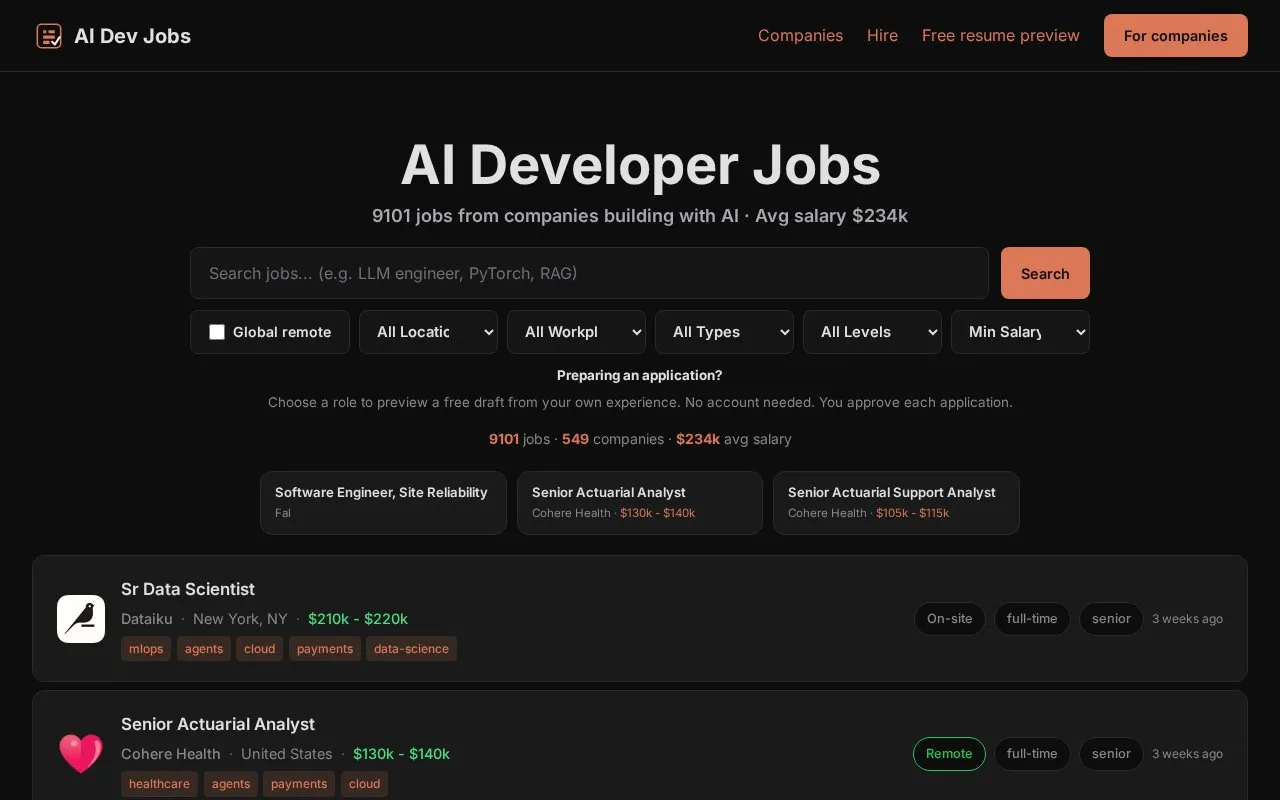
Task: Click the "Preparing an application?" text
Action: click(640, 375)
